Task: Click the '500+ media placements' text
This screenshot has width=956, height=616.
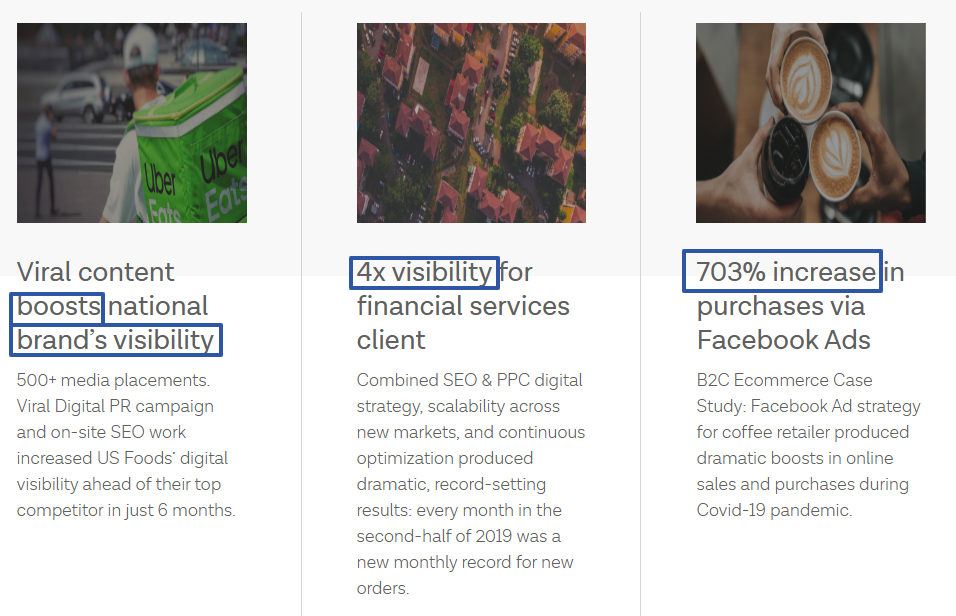Action: click(113, 380)
